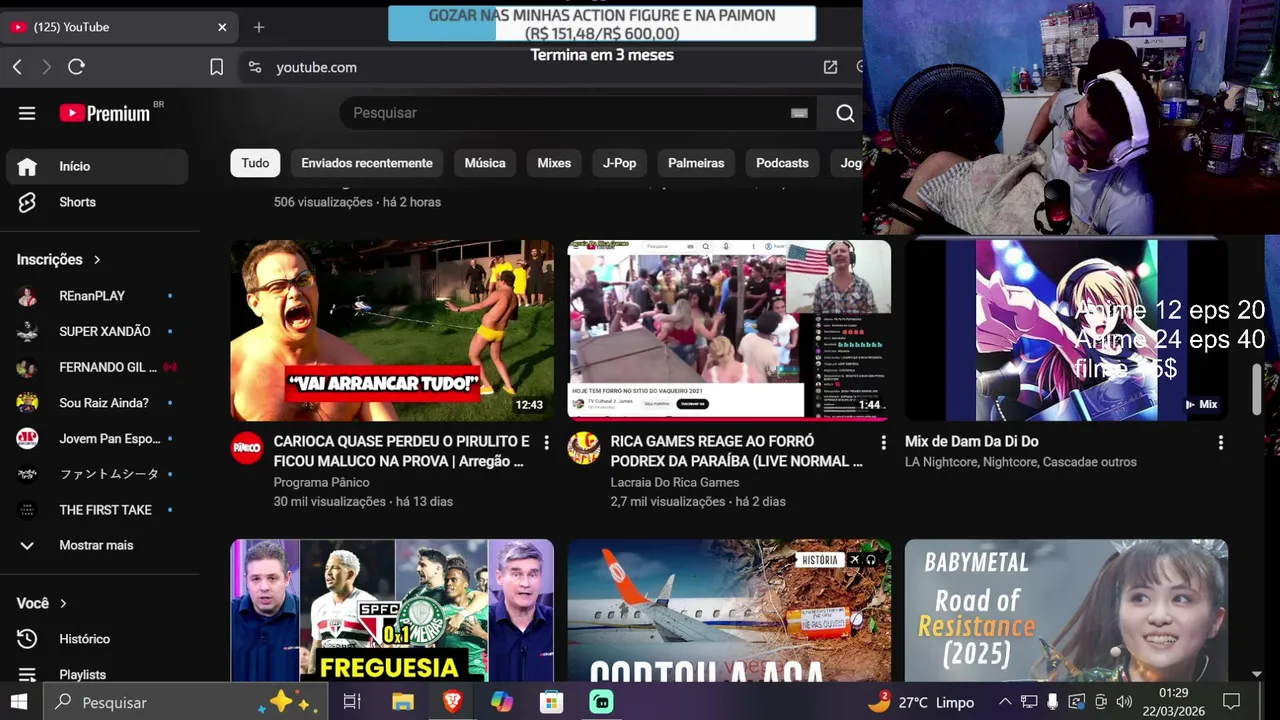Viewport: 1280px width, 720px height.
Task: Click the Lacraia Do Rica Games avatar
Action: click(584, 448)
